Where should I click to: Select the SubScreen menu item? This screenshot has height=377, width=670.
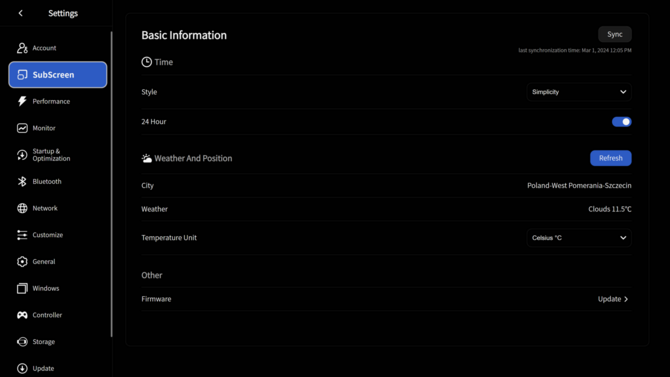tap(58, 75)
